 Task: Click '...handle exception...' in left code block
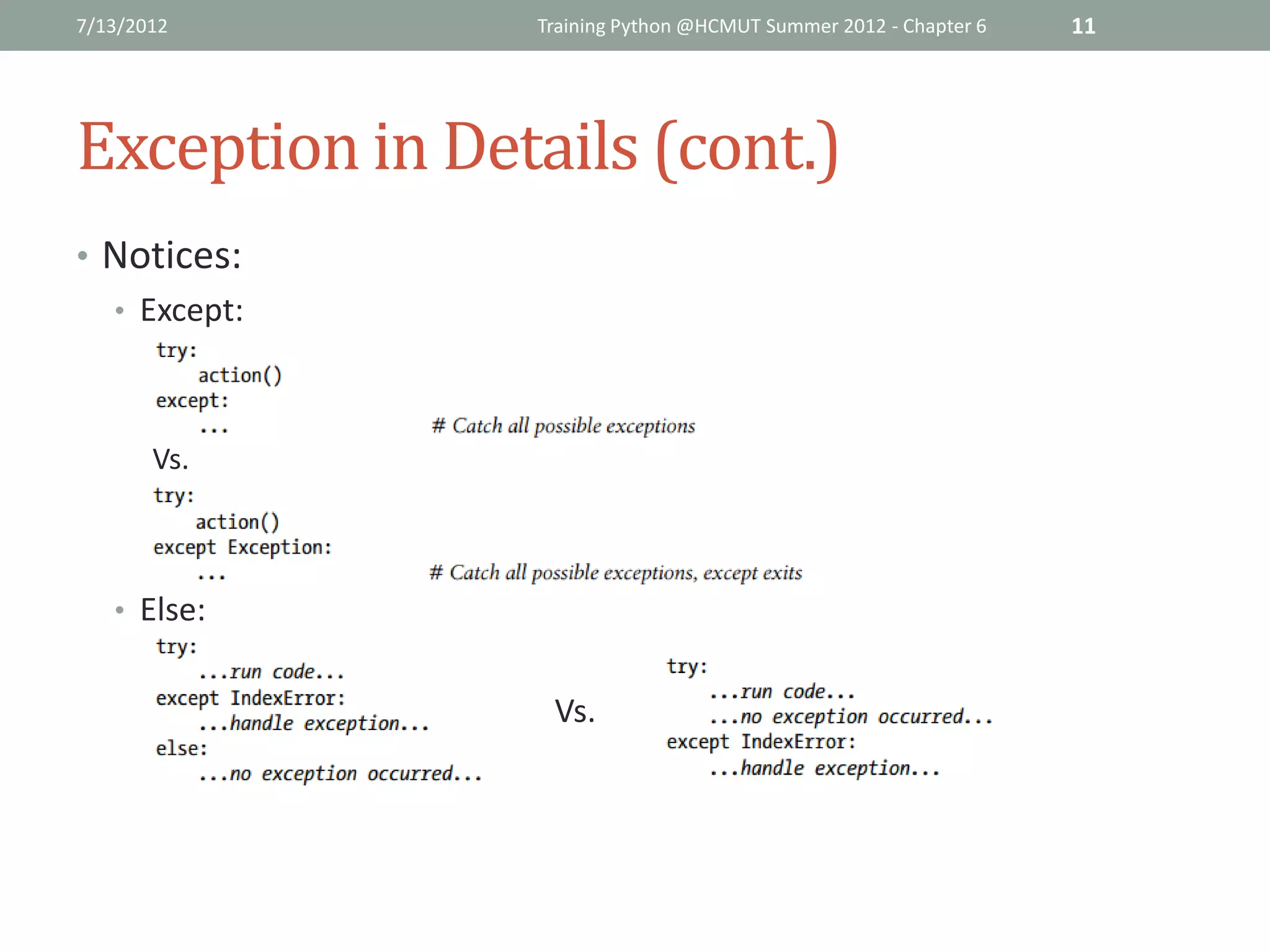click(x=314, y=723)
